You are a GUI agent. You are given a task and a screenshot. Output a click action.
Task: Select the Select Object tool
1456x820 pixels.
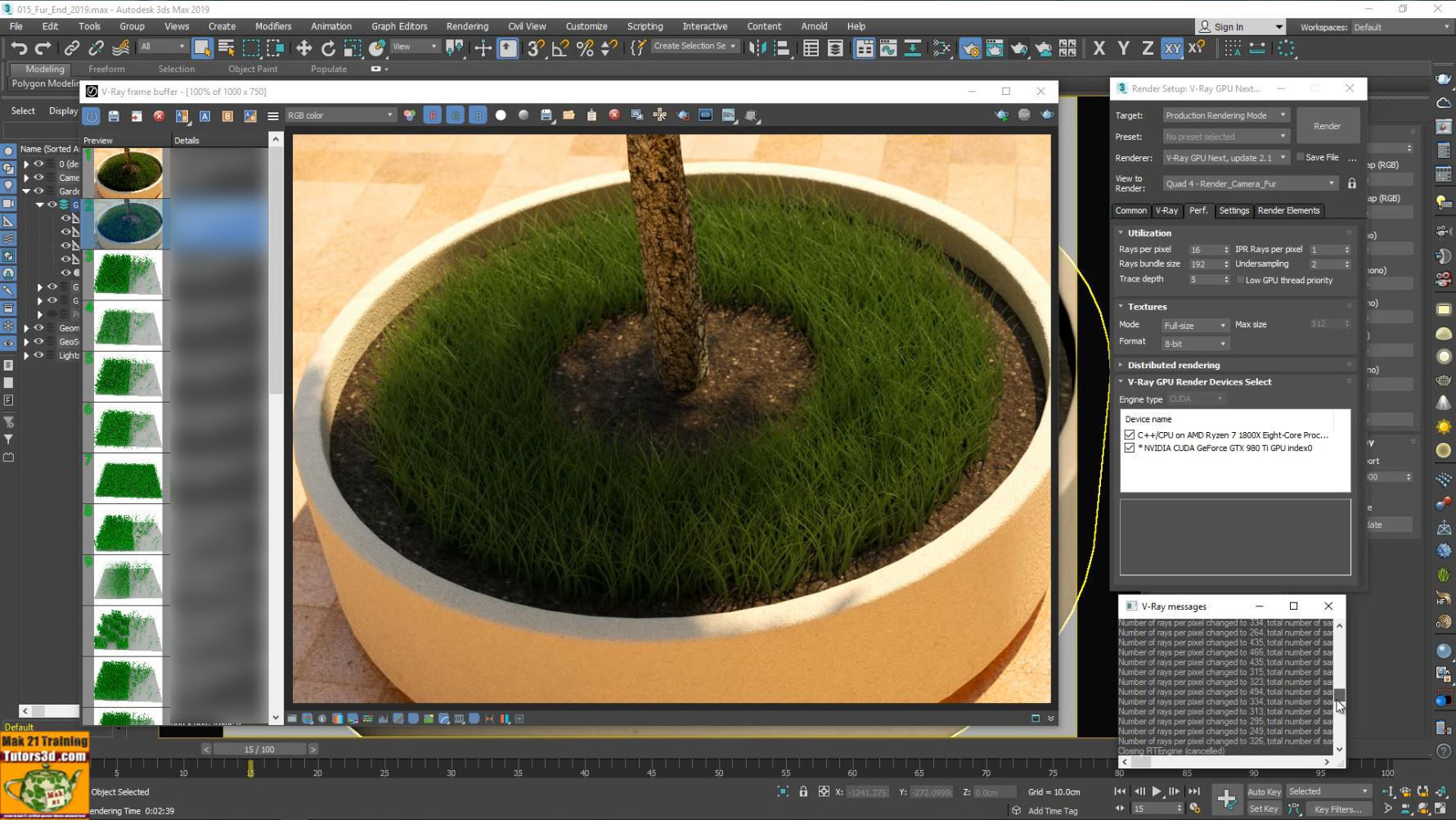tap(202, 48)
